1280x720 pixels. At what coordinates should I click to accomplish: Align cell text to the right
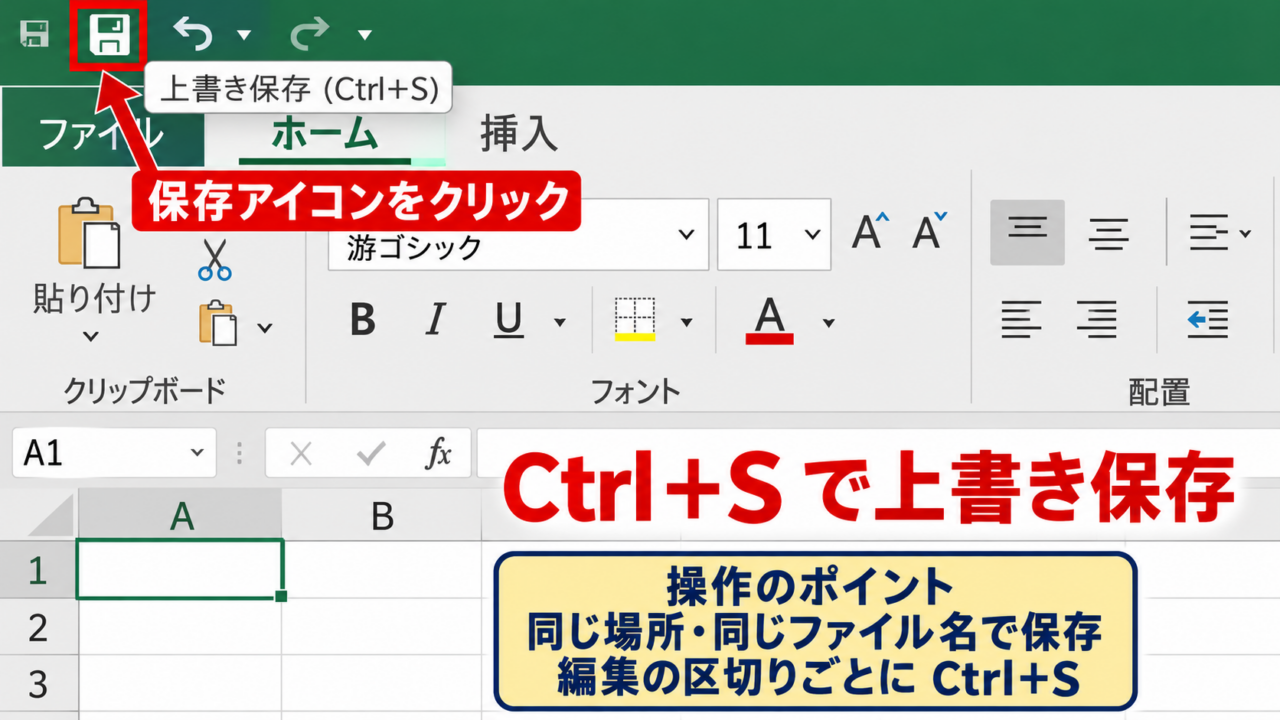[1096, 320]
